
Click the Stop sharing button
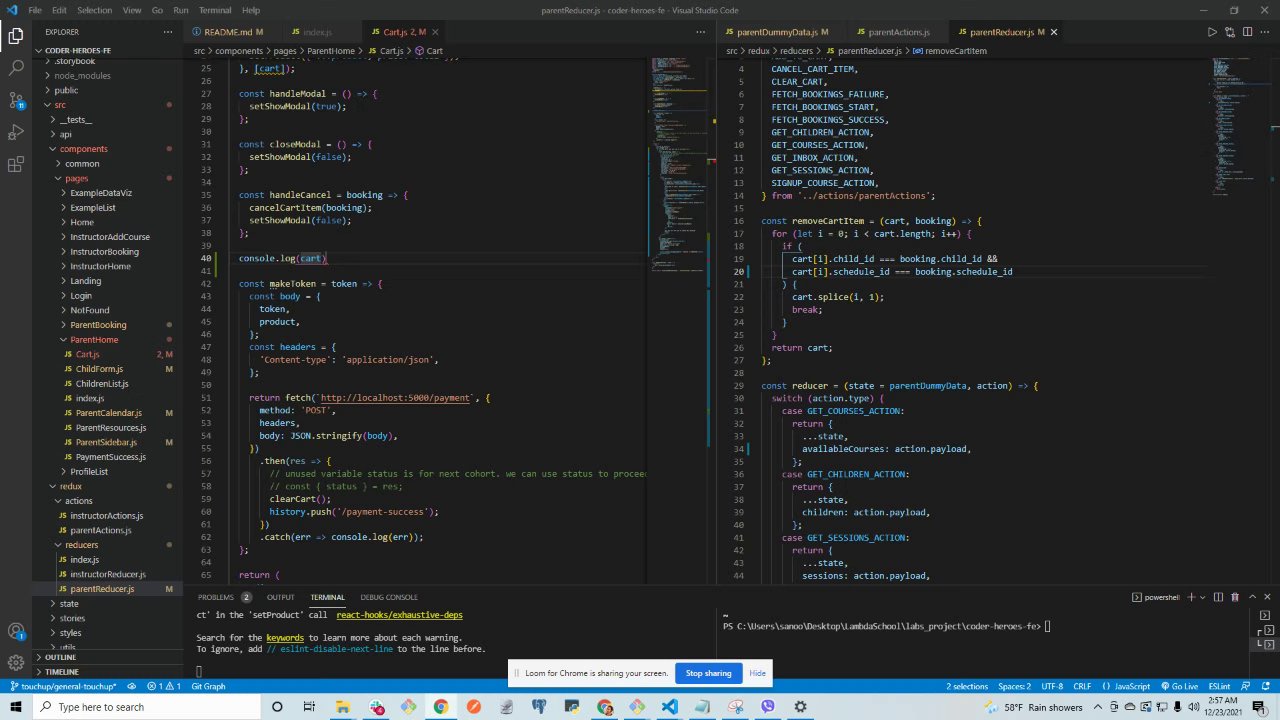(x=708, y=673)
